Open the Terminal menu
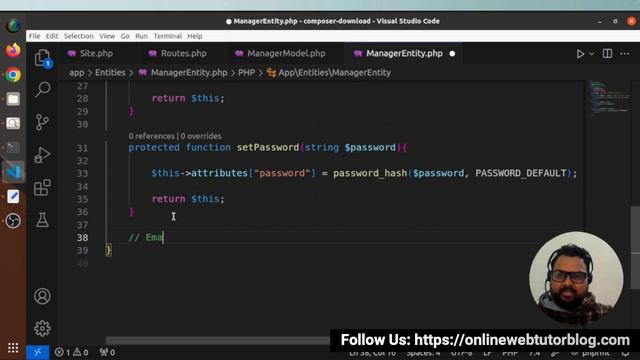This screenshot has height=360, width=640. coord(167,36)
